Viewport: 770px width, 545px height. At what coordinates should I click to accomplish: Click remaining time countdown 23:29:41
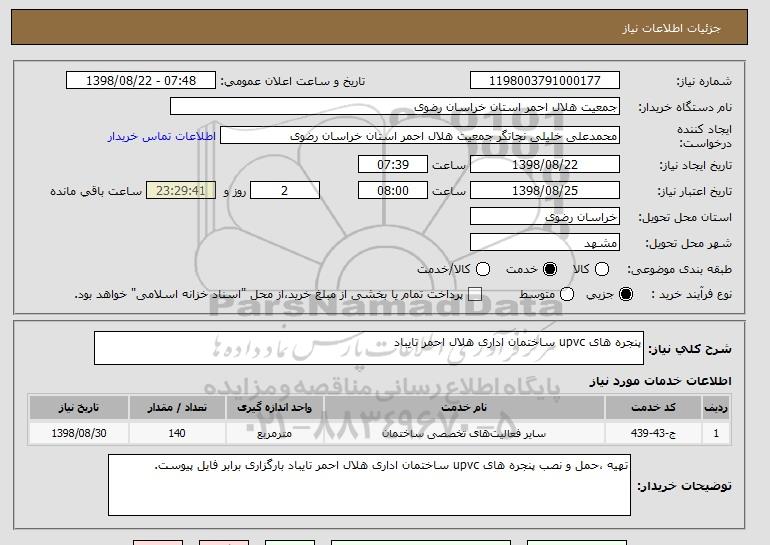(x=181, y=191)
